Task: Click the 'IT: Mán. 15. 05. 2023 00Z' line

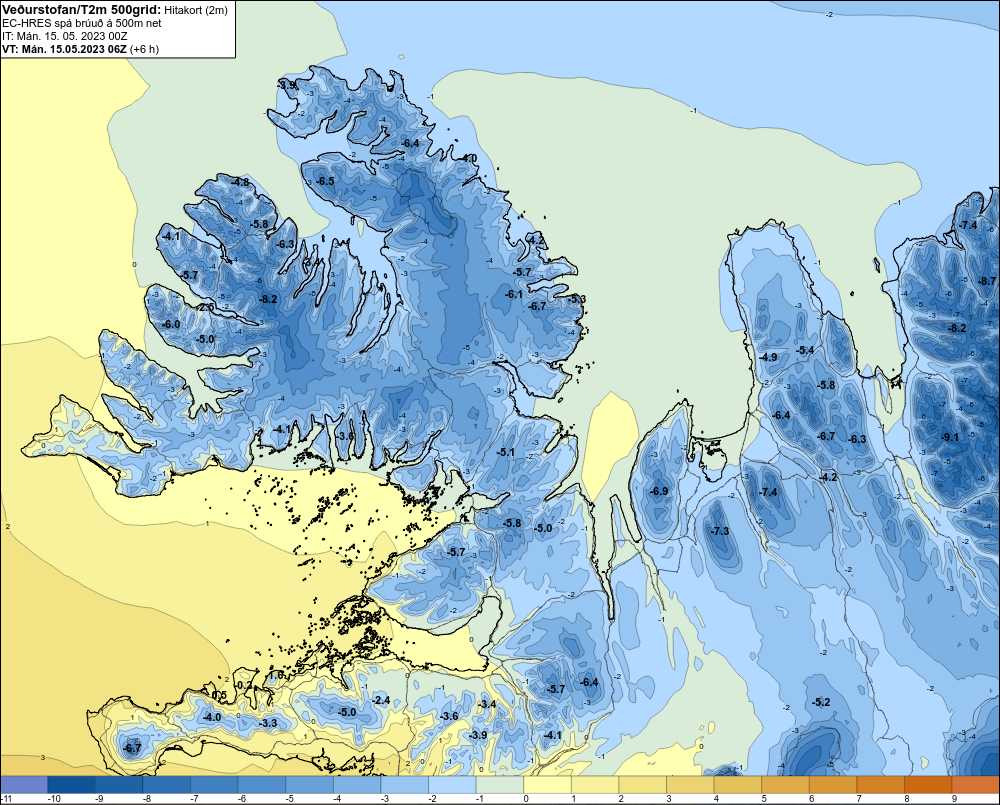Action: 65,36
